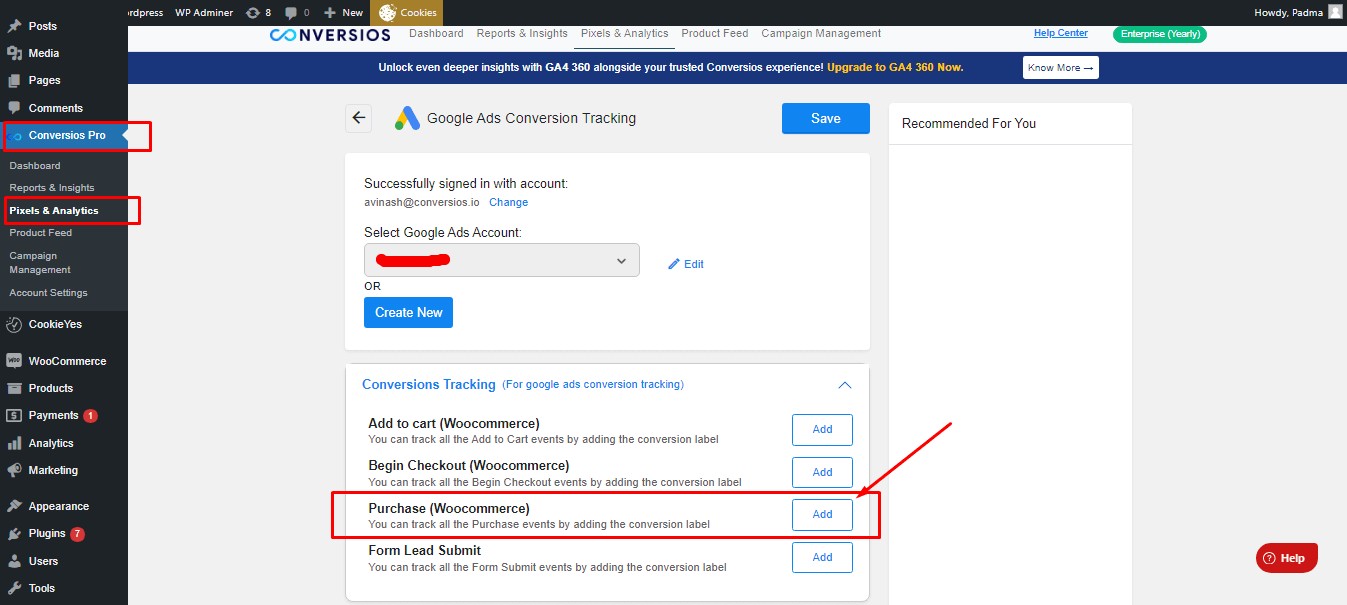Click the Appearance brush icon

click(14, 506)
